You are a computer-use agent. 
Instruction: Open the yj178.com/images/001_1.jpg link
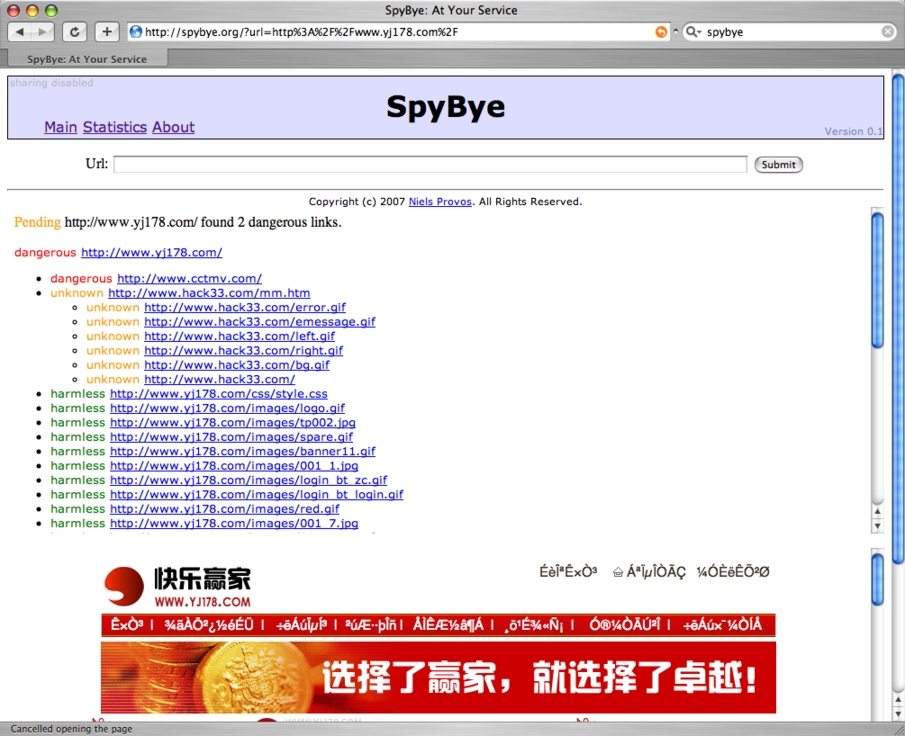click(234, 466)
